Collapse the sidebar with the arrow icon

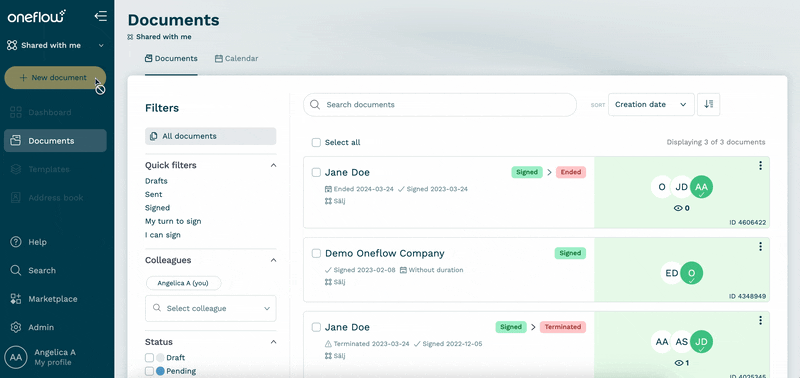tap(101, 16)
